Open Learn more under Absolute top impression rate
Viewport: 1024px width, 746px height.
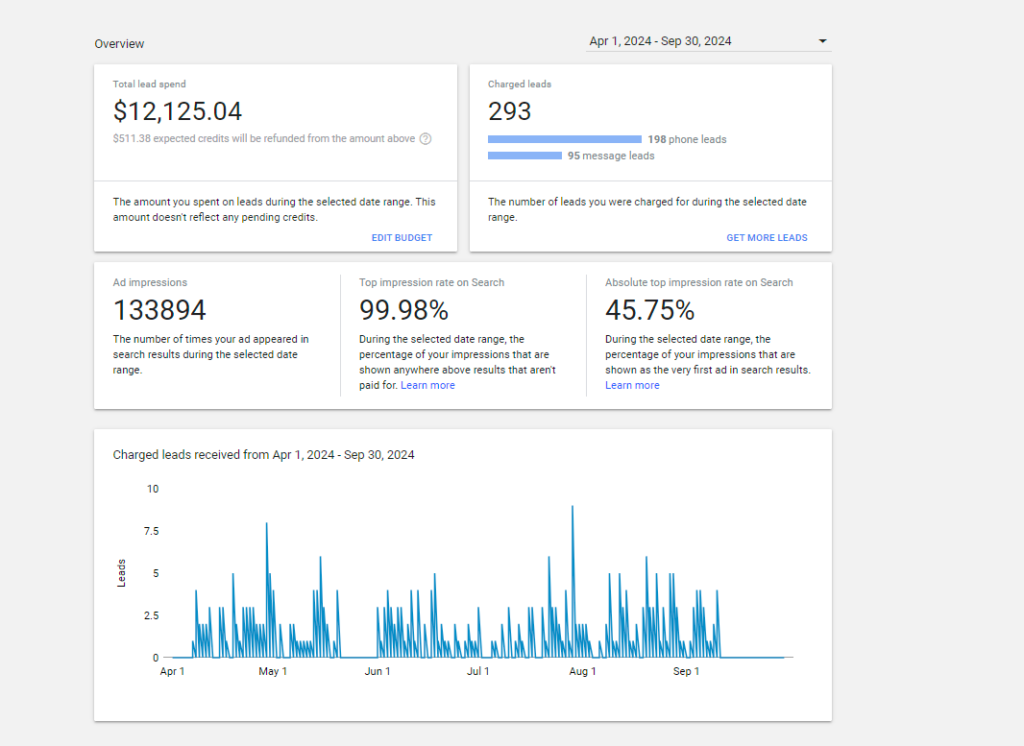tap(632, 385)
